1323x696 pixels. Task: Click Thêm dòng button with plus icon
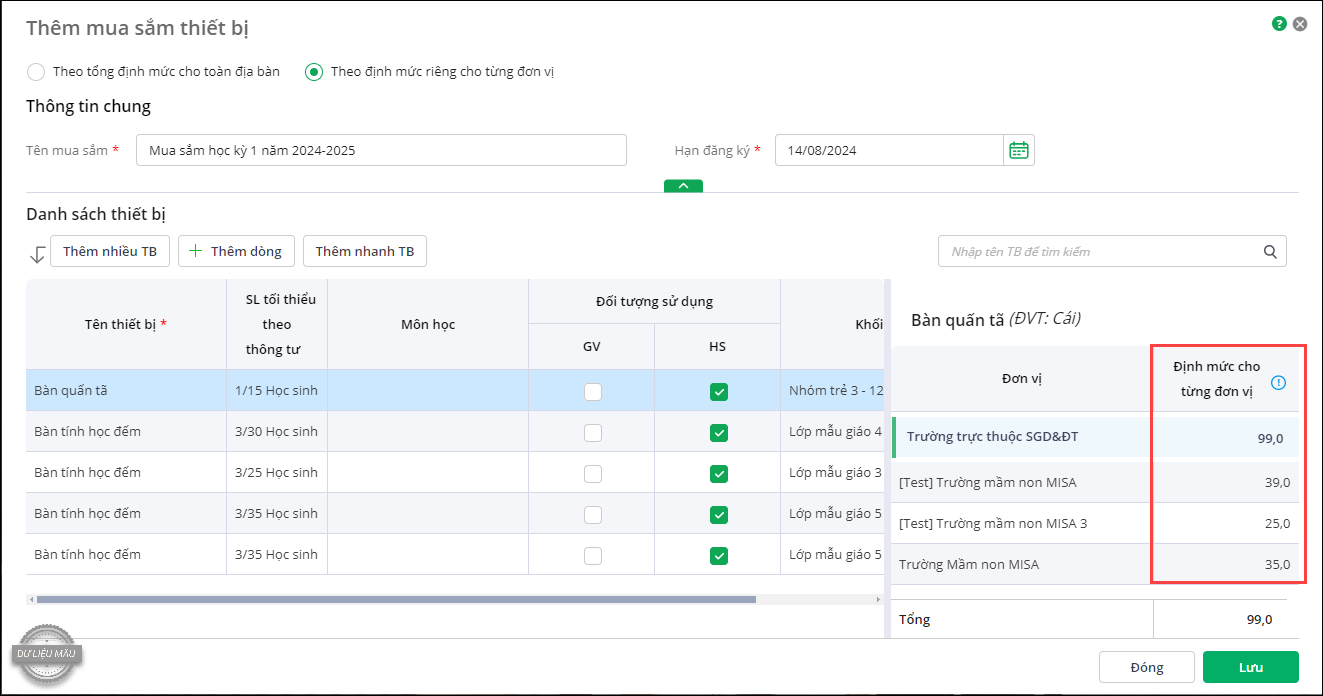tap(236, 252)
